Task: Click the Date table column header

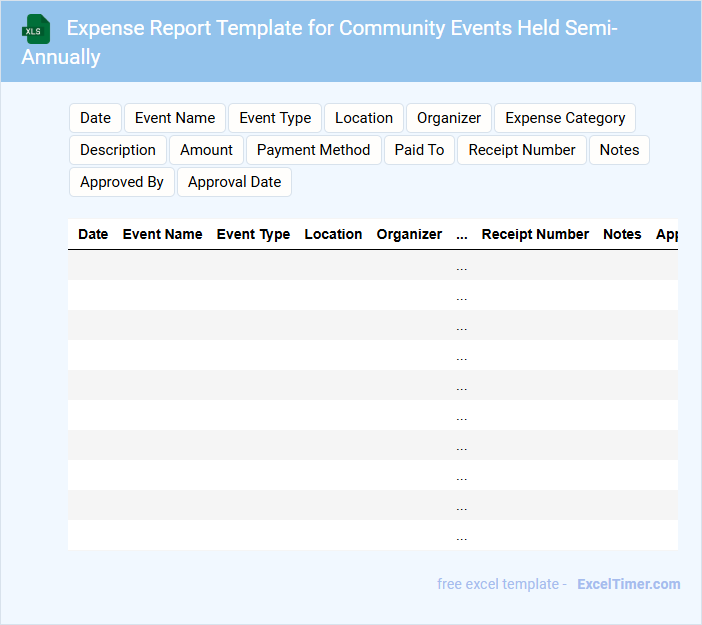Action: 93,234
